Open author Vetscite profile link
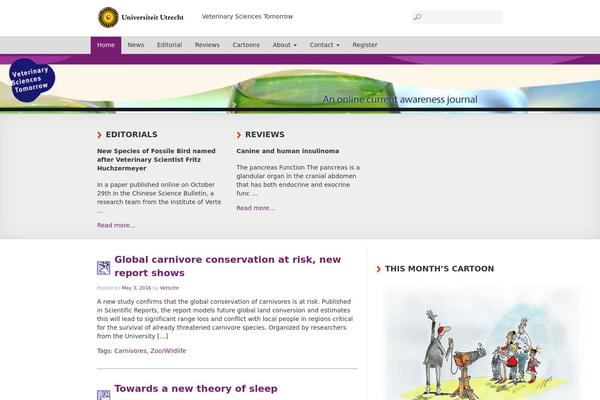 pos(169,288)
